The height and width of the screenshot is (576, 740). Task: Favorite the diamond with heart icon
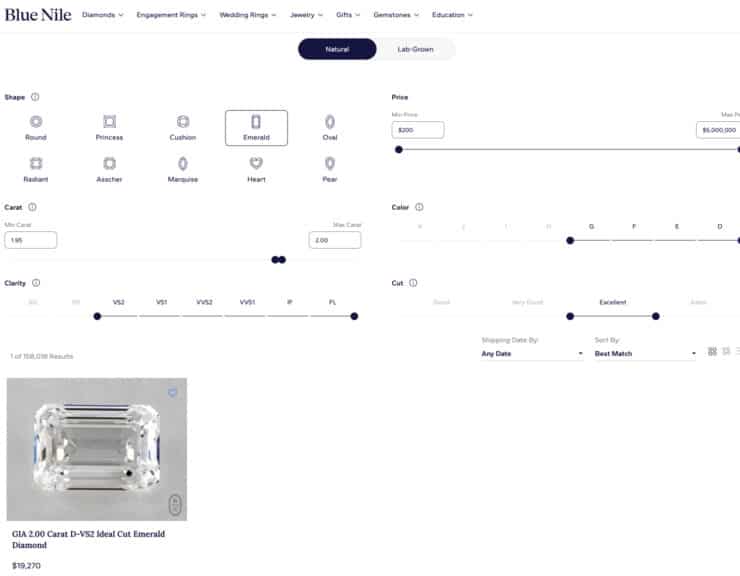point(172,392)
